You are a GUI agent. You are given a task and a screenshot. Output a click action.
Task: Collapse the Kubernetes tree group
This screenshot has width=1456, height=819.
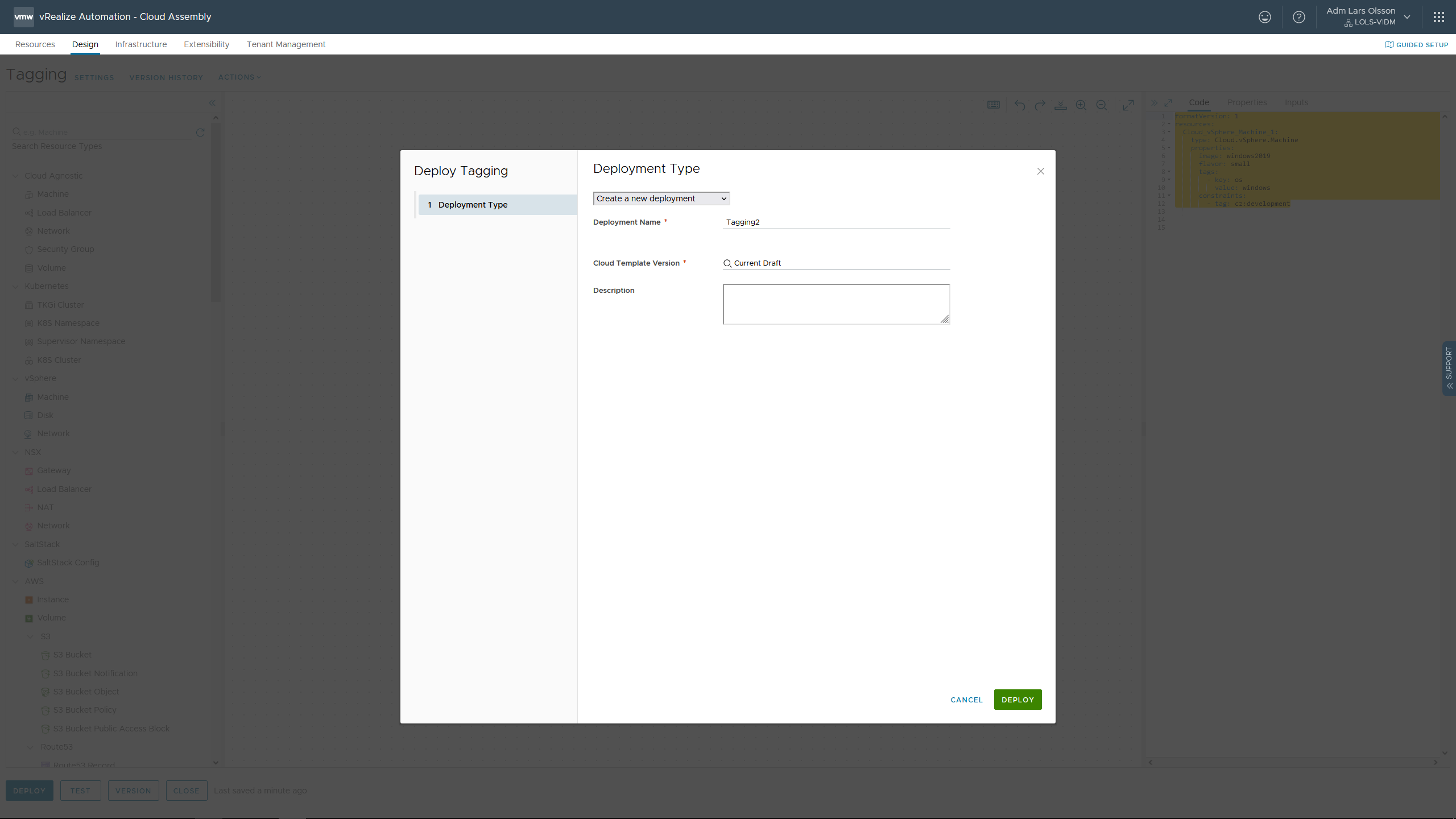click(16, 286)
